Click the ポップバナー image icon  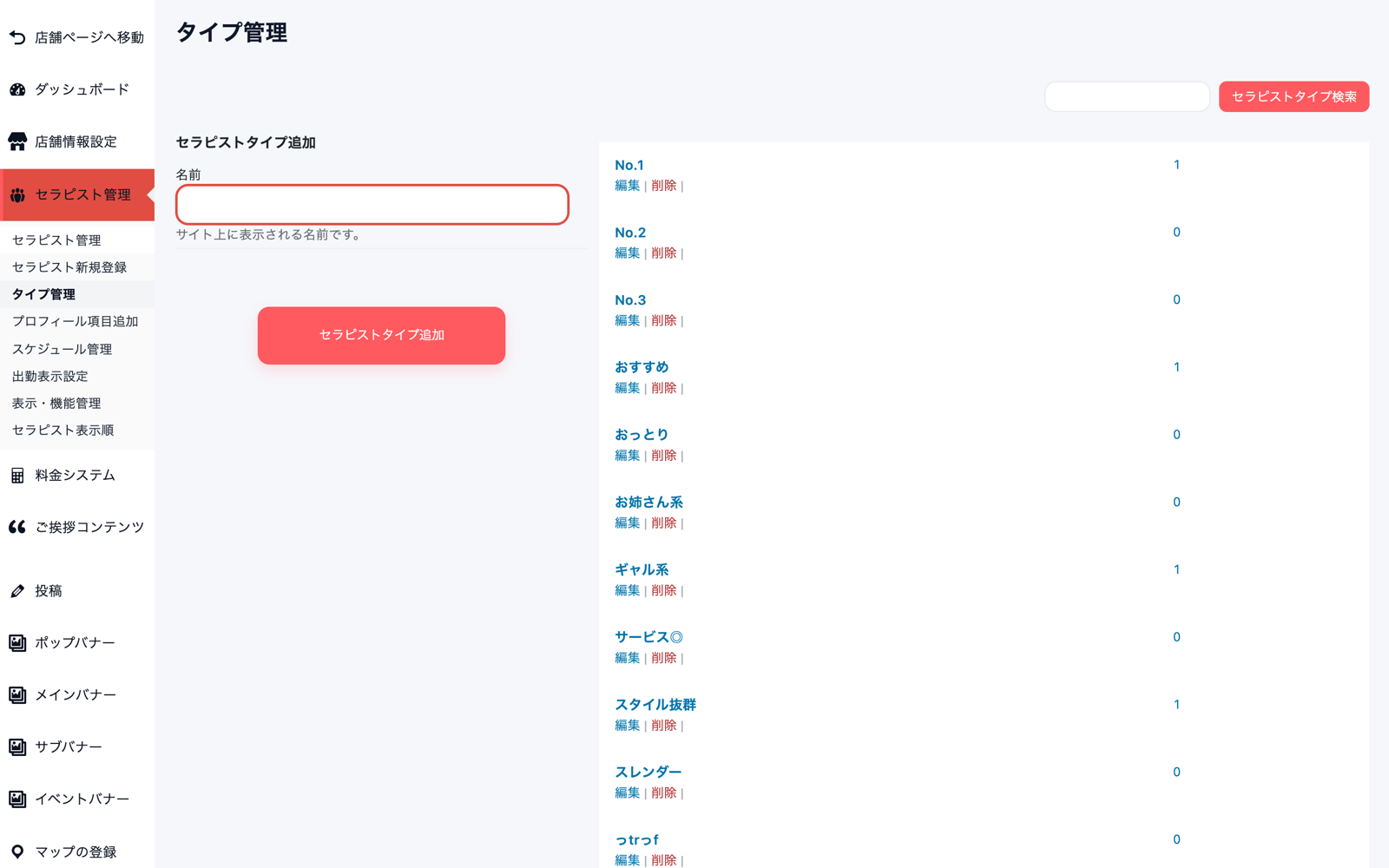pyautogui.click(x=17, y=643)
